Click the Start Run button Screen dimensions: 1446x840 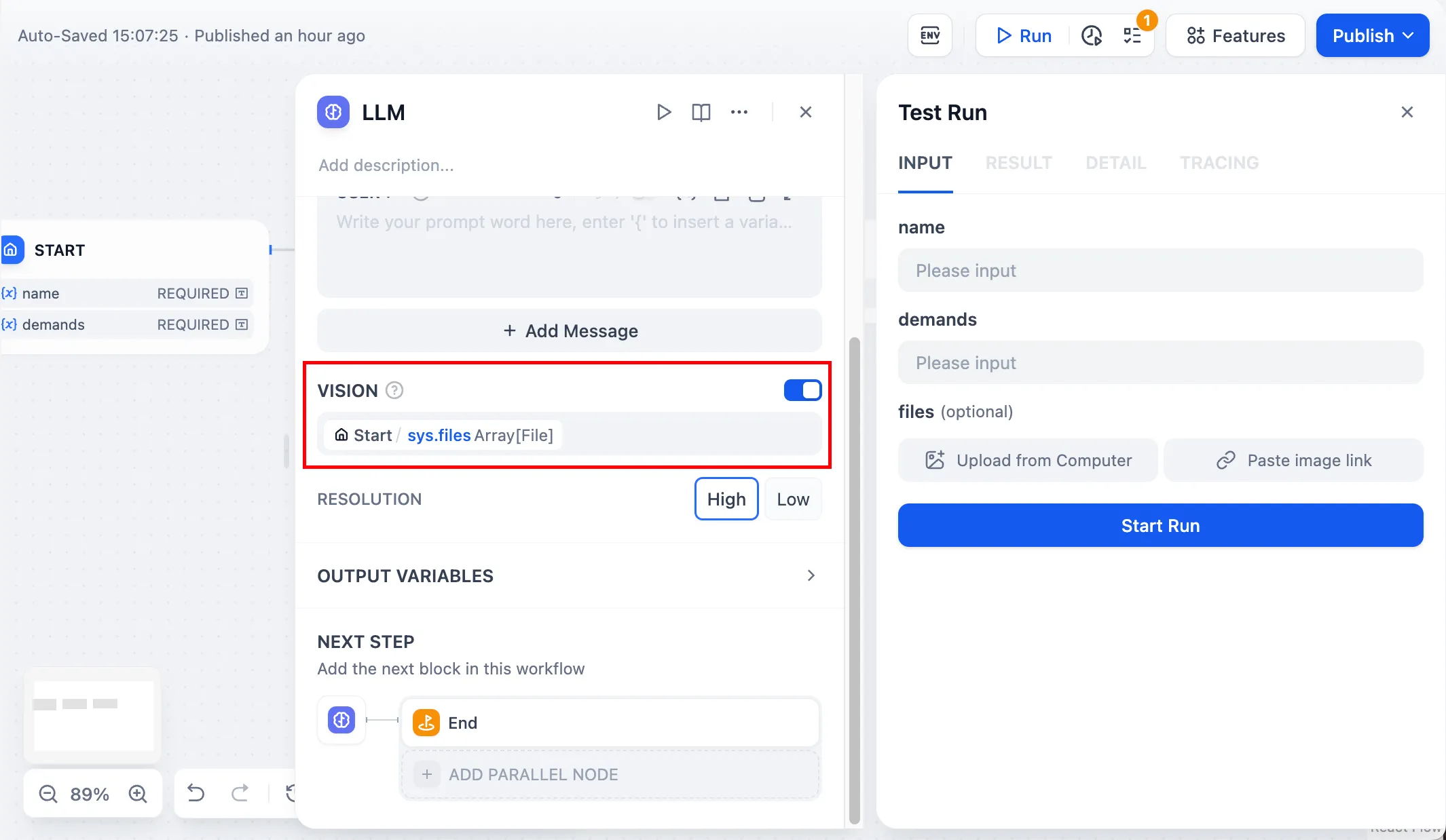pos(1160,525)
